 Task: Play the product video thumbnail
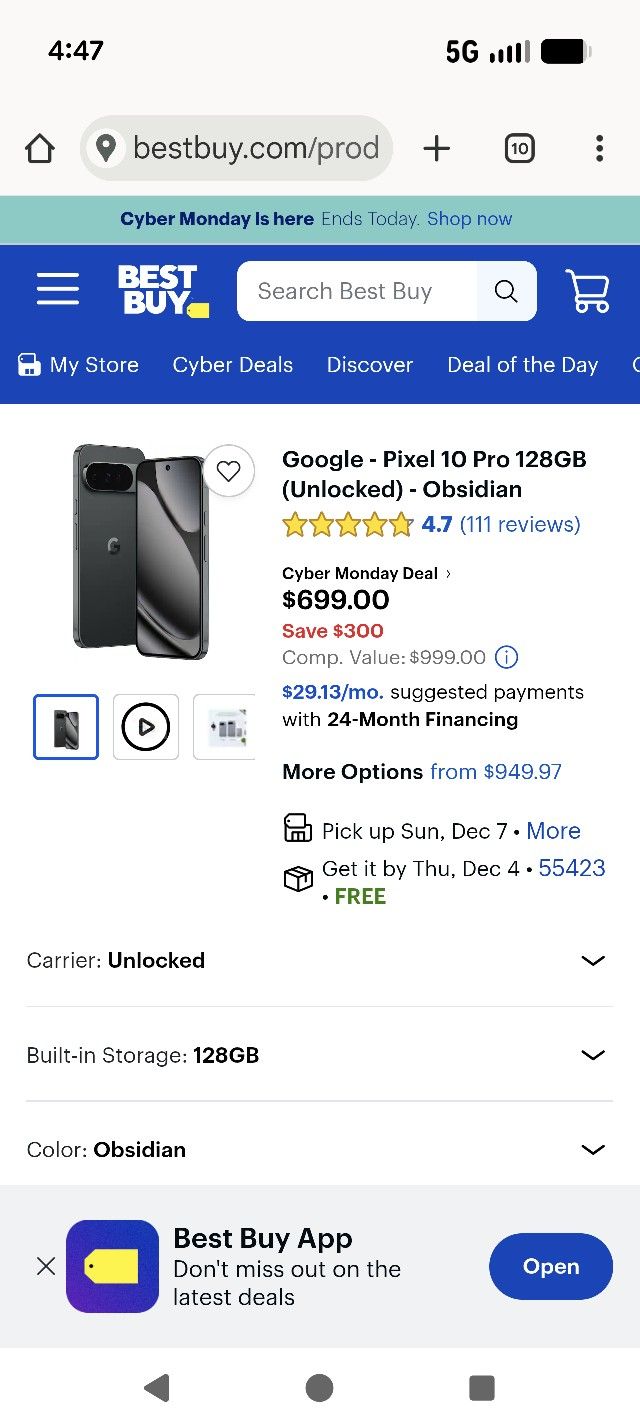point(145,727)
